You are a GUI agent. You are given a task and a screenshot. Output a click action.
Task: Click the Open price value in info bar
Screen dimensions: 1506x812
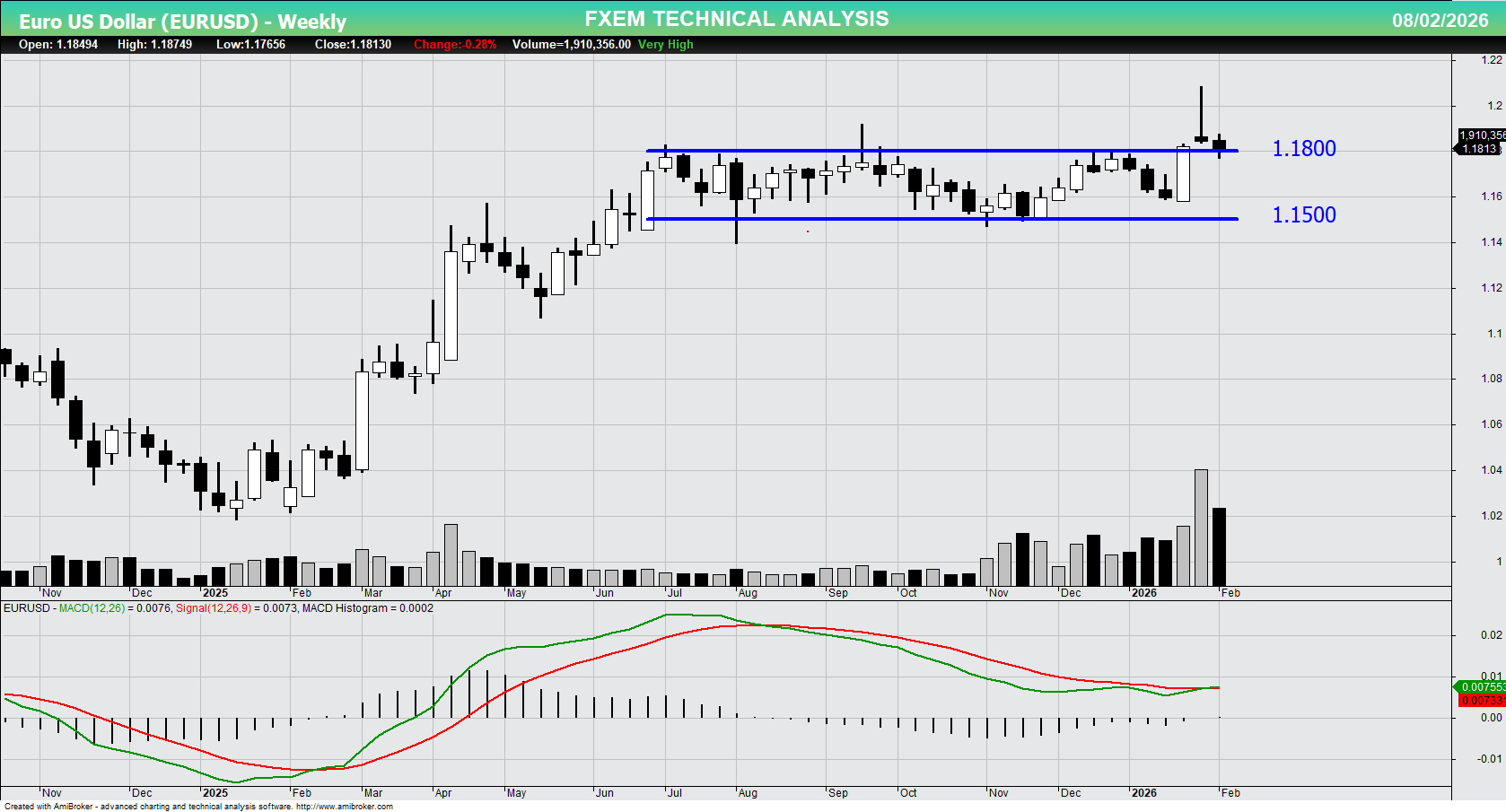pos(58,45)
